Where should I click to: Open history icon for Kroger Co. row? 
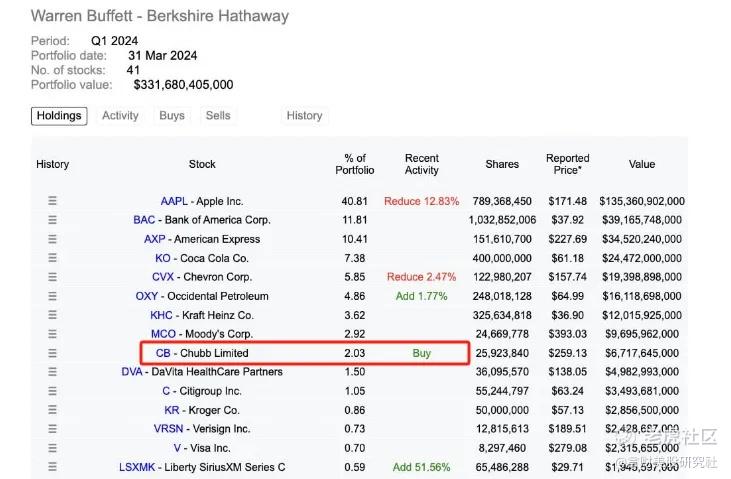pyautogui.click(x=52, y=410)
